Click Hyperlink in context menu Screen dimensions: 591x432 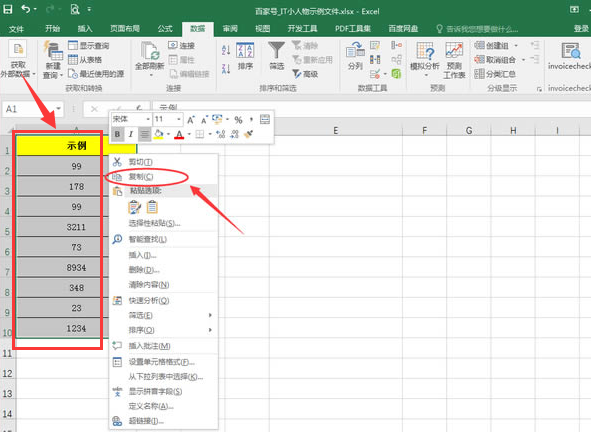tap(163, 421)
